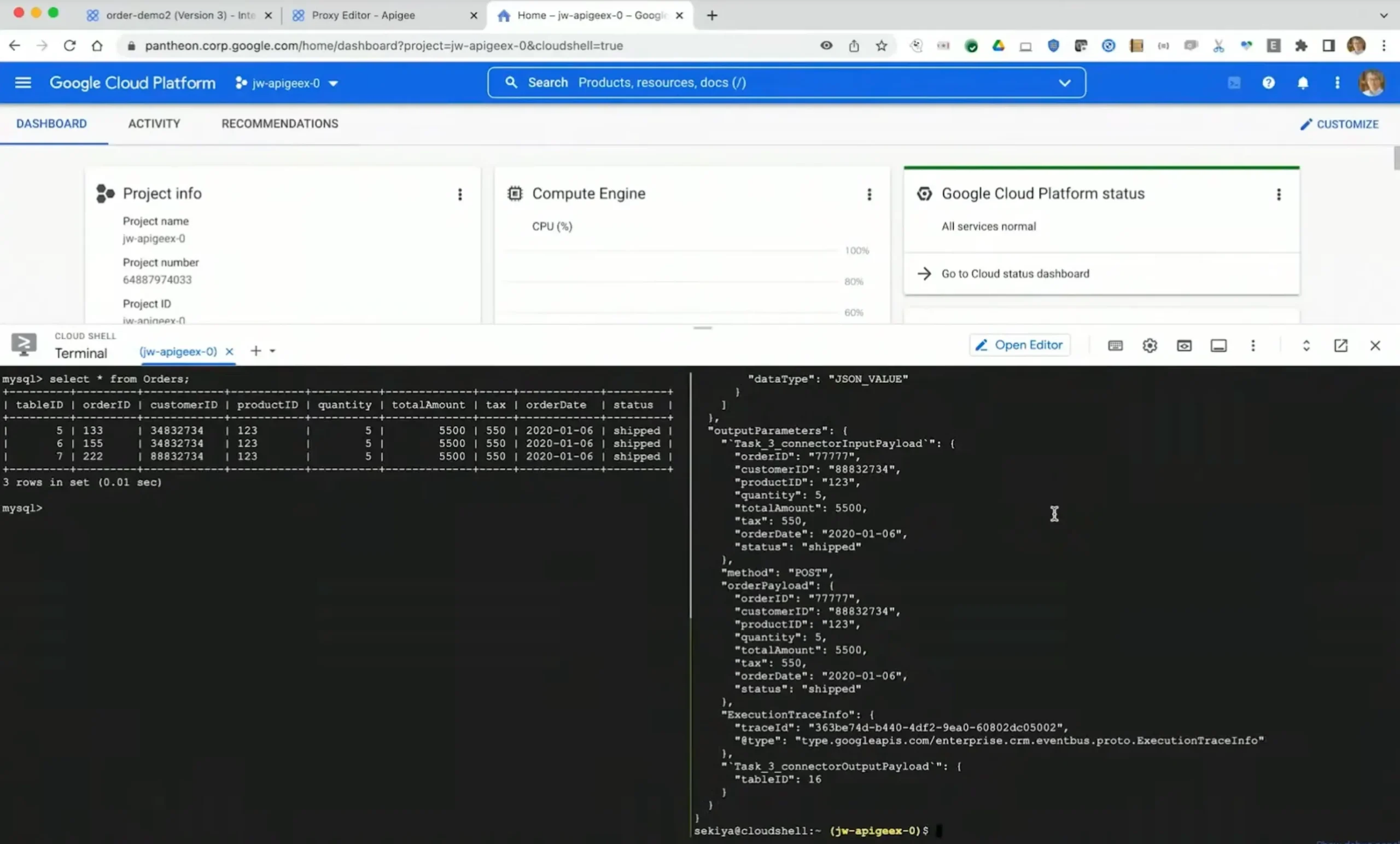Click the browser home icon

(97, 45)
